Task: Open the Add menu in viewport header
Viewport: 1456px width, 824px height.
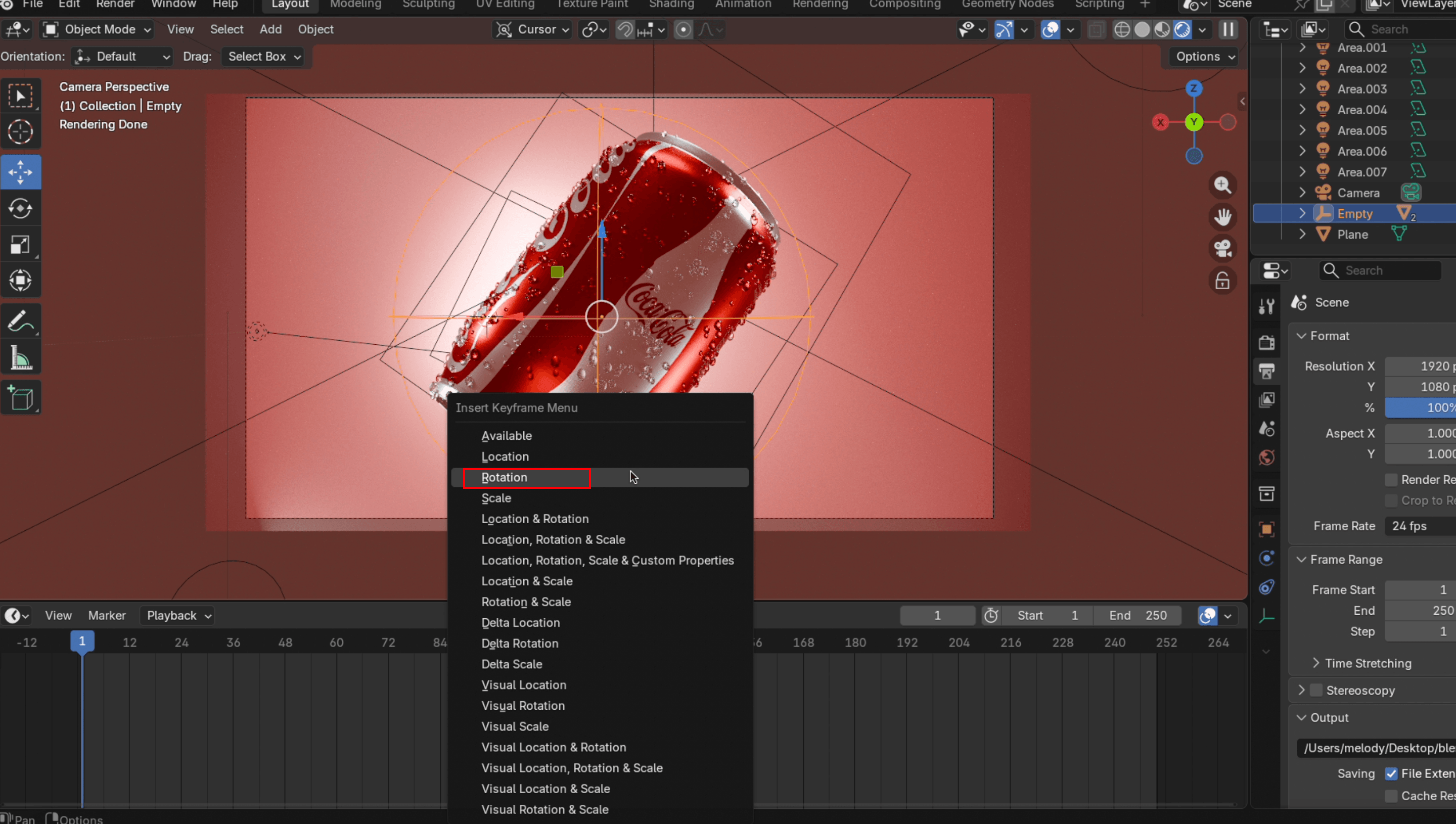Action: (x=270, y=29)
